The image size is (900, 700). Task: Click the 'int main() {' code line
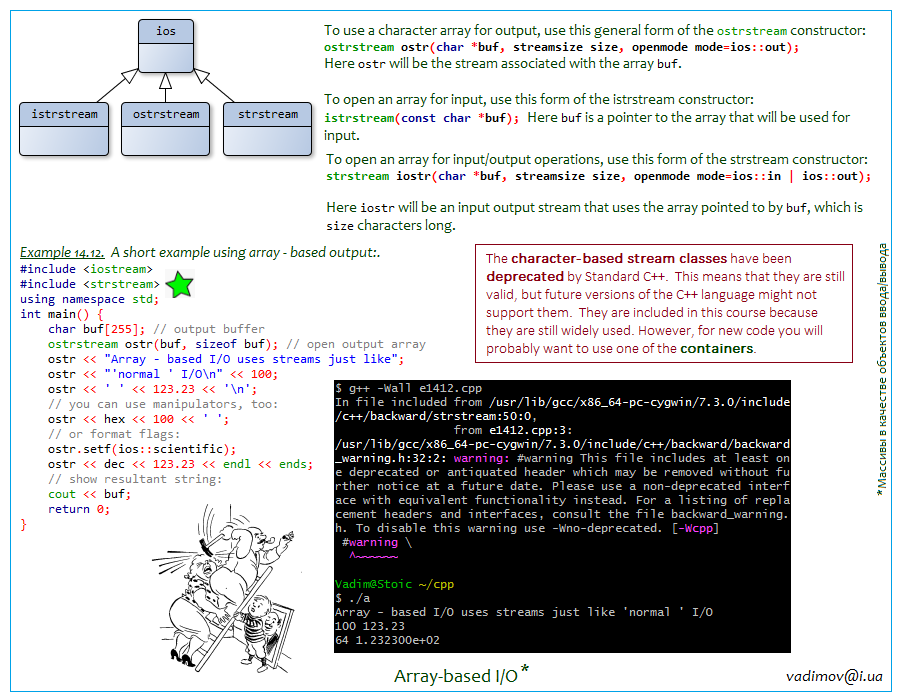pyautogui.click(x=61, y=314)
